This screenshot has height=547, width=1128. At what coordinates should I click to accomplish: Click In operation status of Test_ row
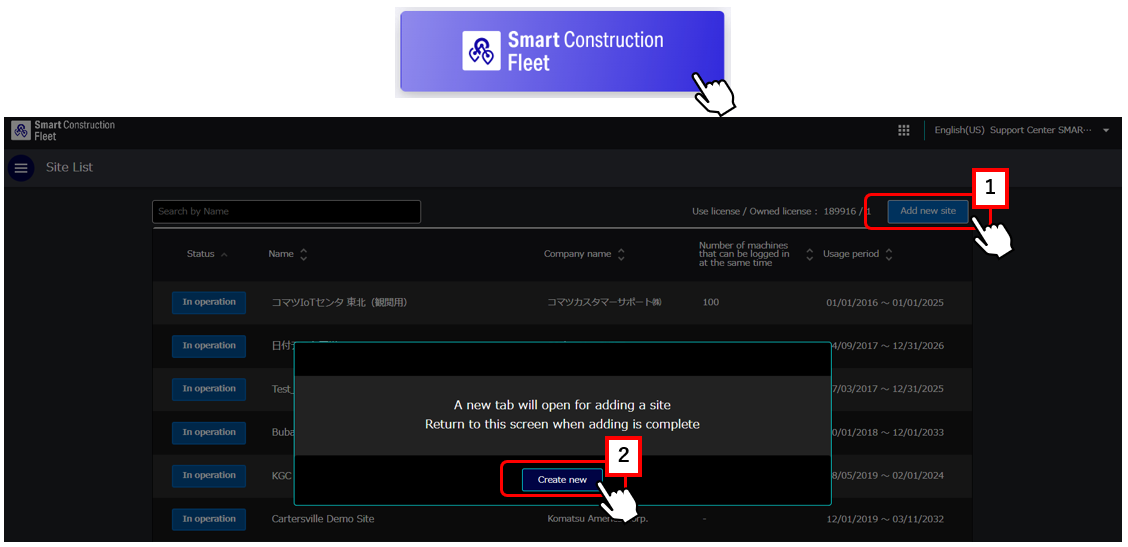coord(209,389)
